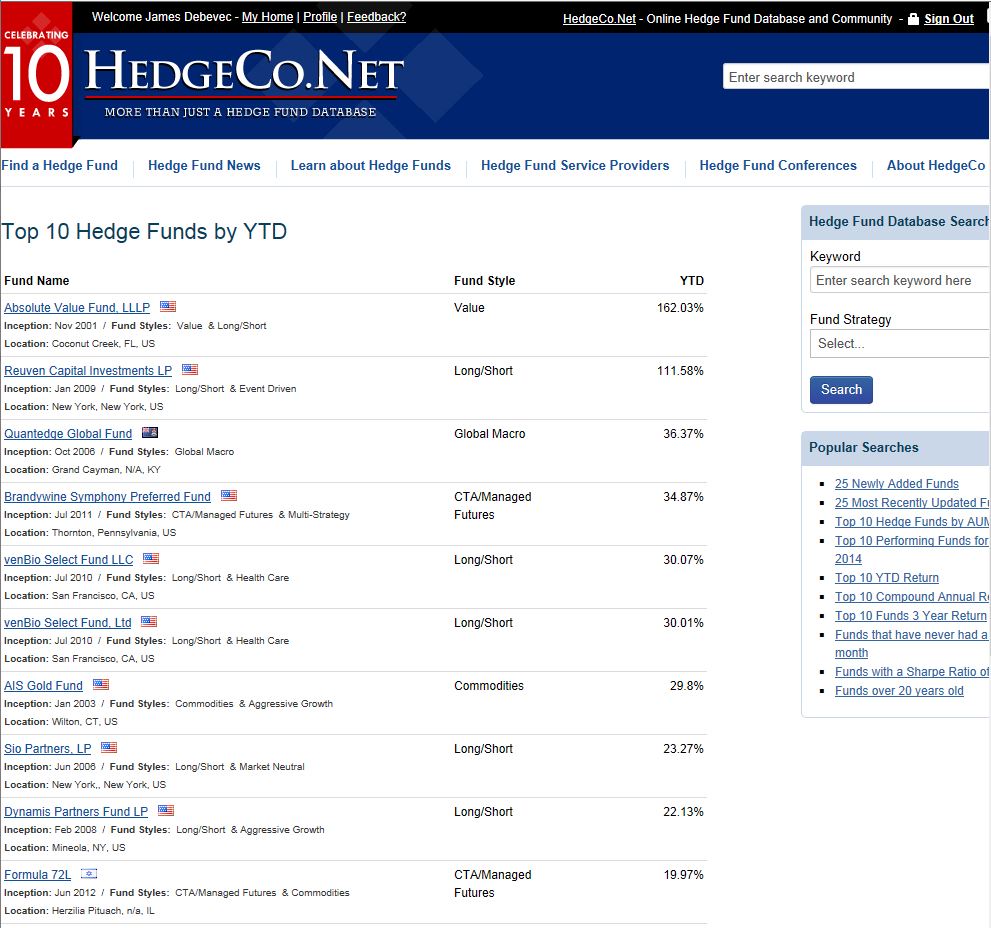The height and width of the screenshot is (928, 991).
Task: Click the 162.03% YTD value
Action: (x=680, y=308)
